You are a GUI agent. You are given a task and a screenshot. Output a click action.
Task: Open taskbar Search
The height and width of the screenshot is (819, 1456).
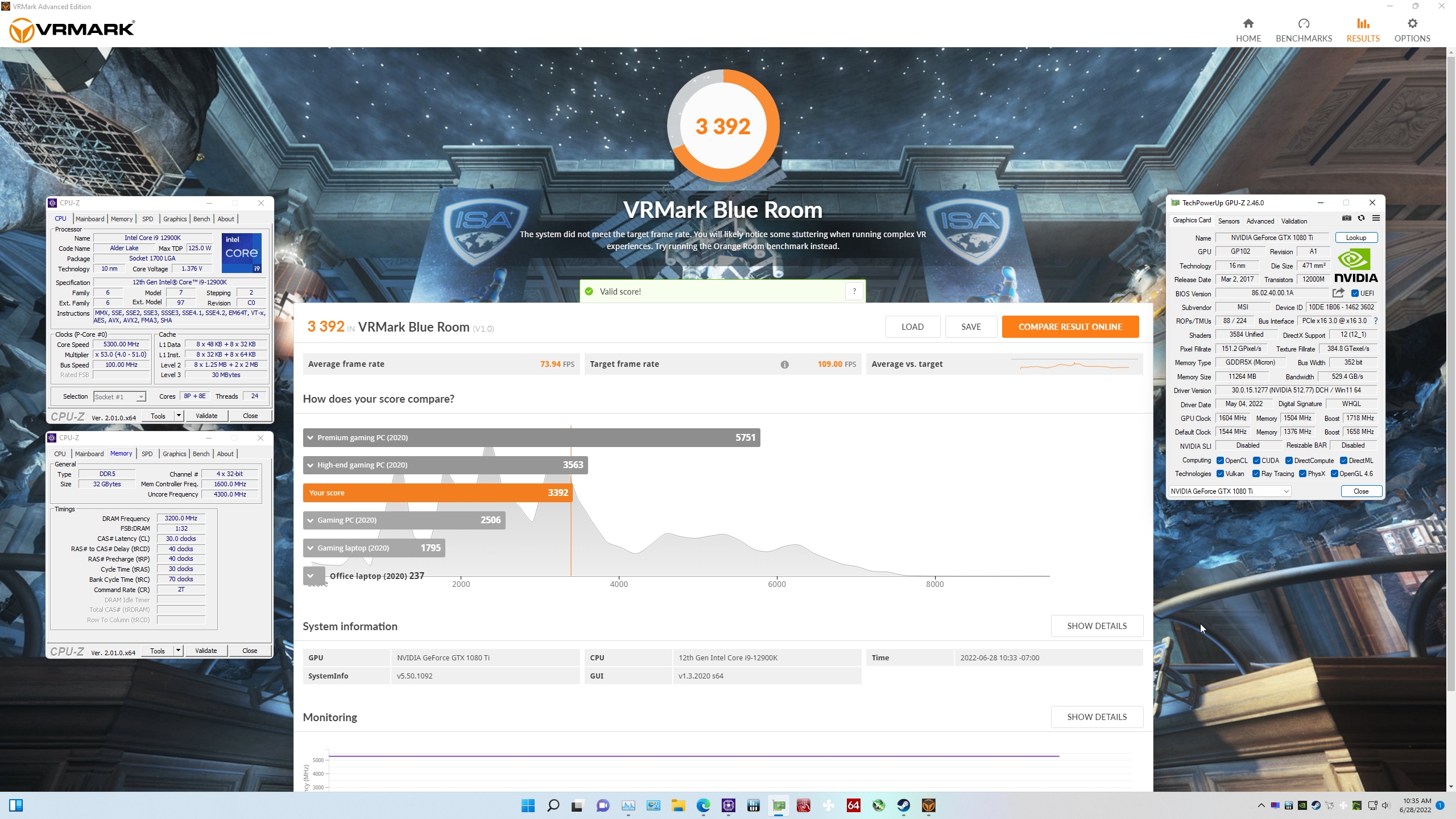point(553,805)
